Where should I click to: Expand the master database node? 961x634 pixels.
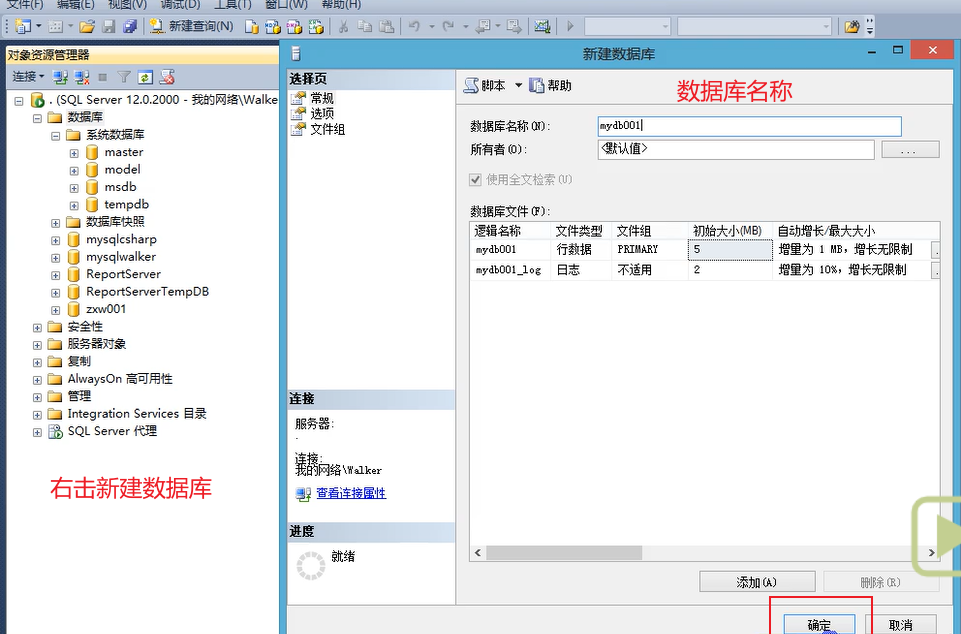[74, 153]
